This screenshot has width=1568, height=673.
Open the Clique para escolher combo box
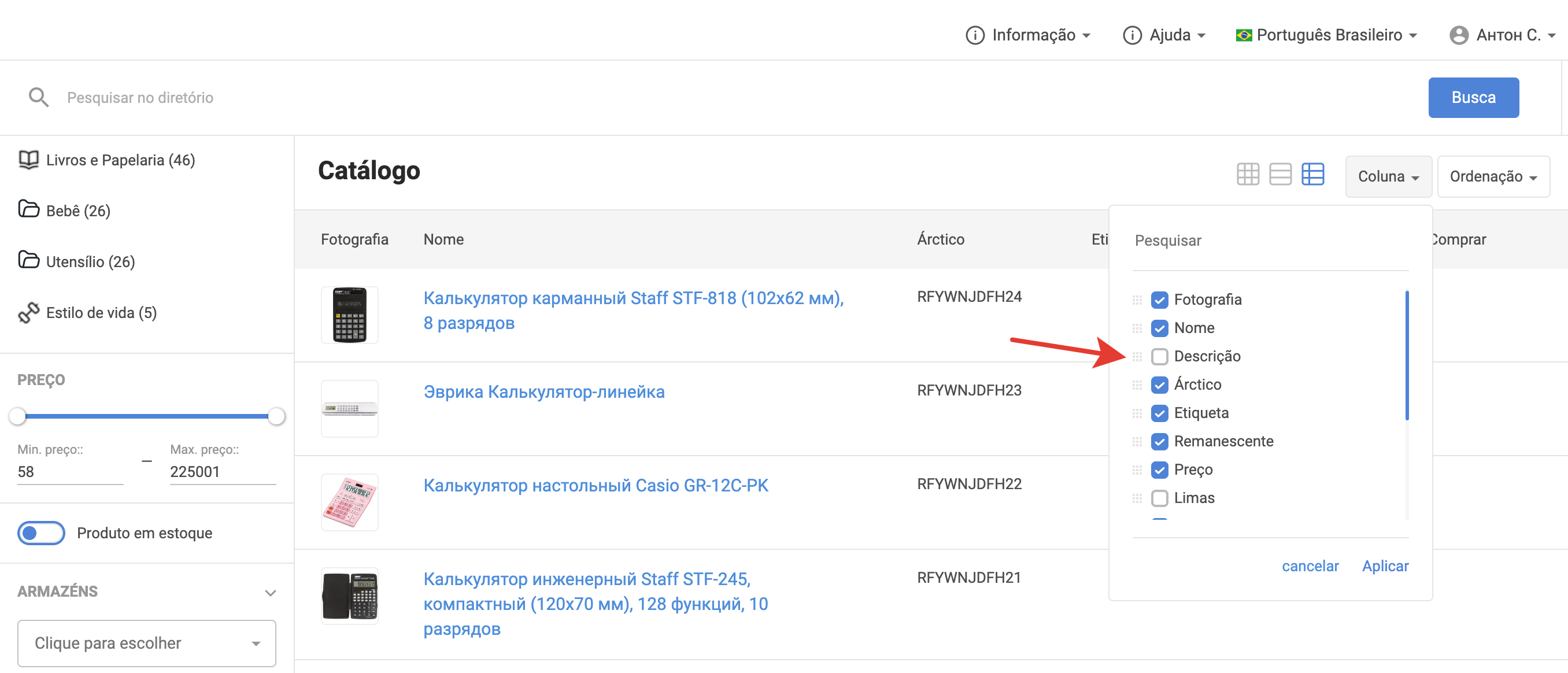click(x=147, y=643)
